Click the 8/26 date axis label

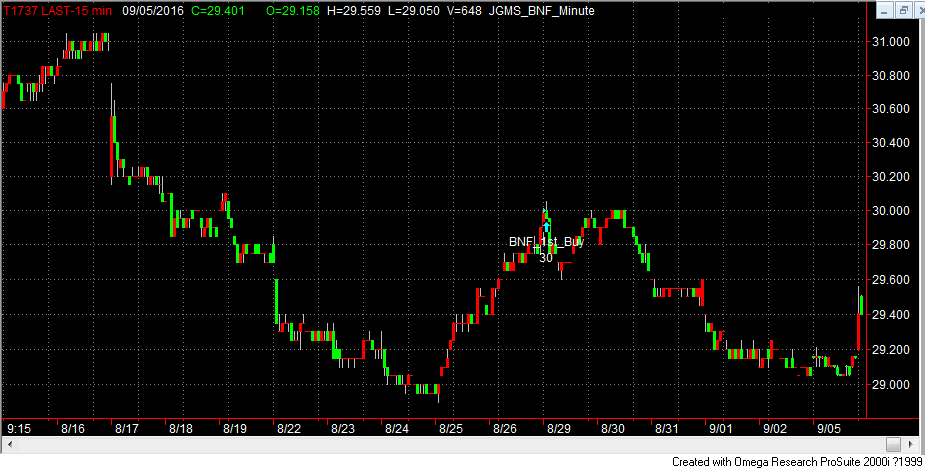coord(505,428)
